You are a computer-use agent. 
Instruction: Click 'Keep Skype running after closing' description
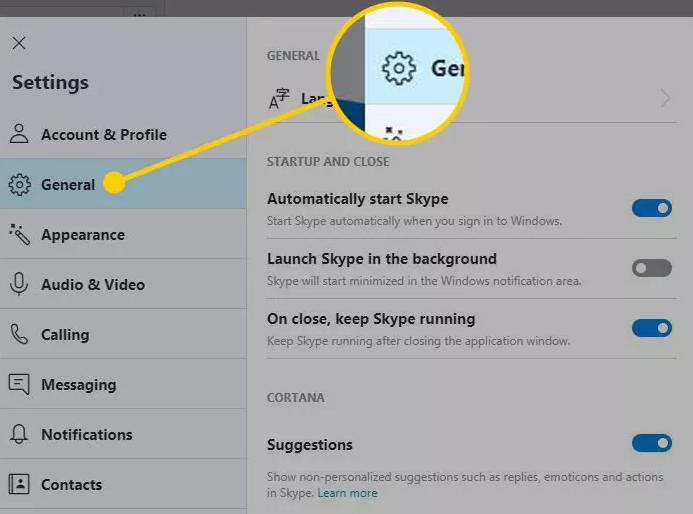pyautogui.click(x=419, y=341)
